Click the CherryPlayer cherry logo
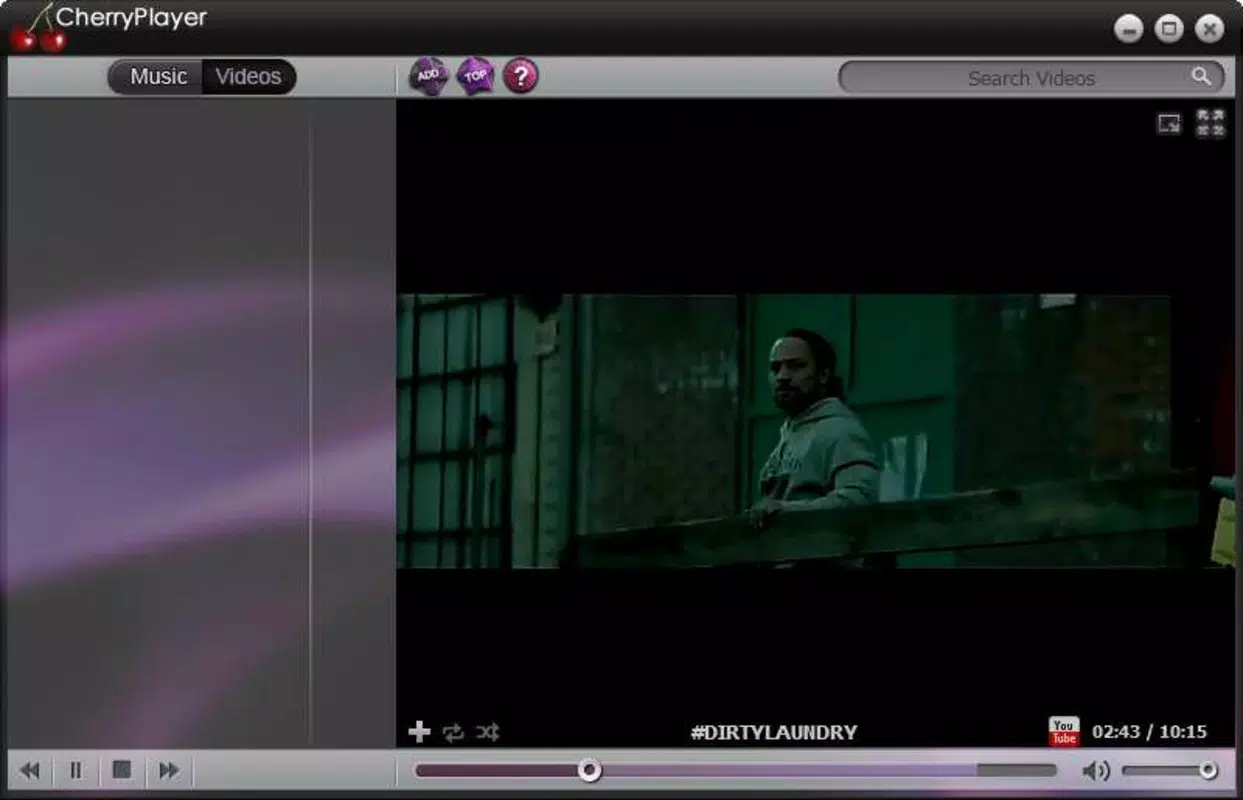The height and width of the screenshot is (800, 1243). pos(38,28)
